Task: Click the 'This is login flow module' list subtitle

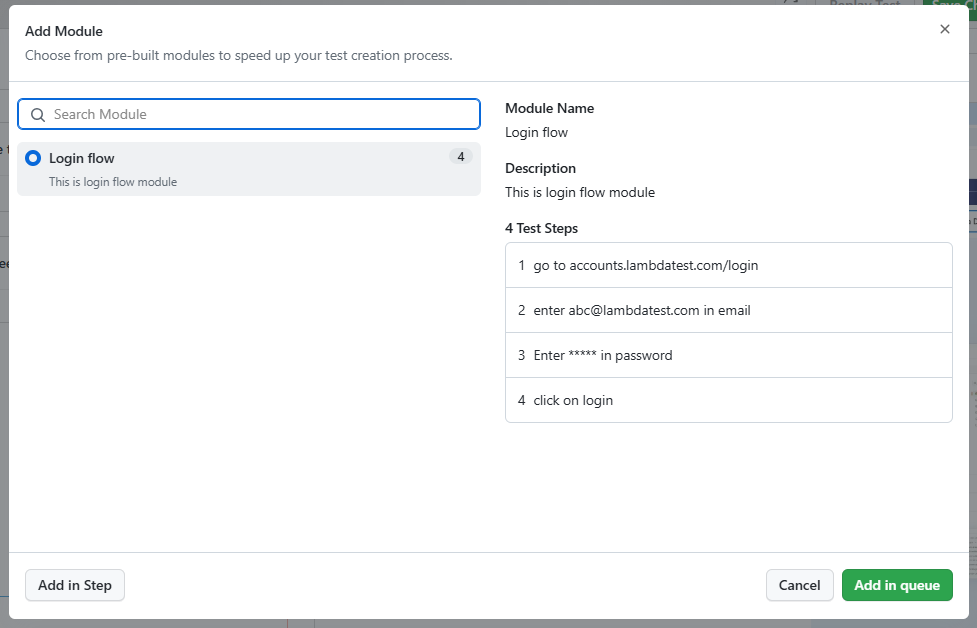Action: pyautogui.click(x=113, y=182)
